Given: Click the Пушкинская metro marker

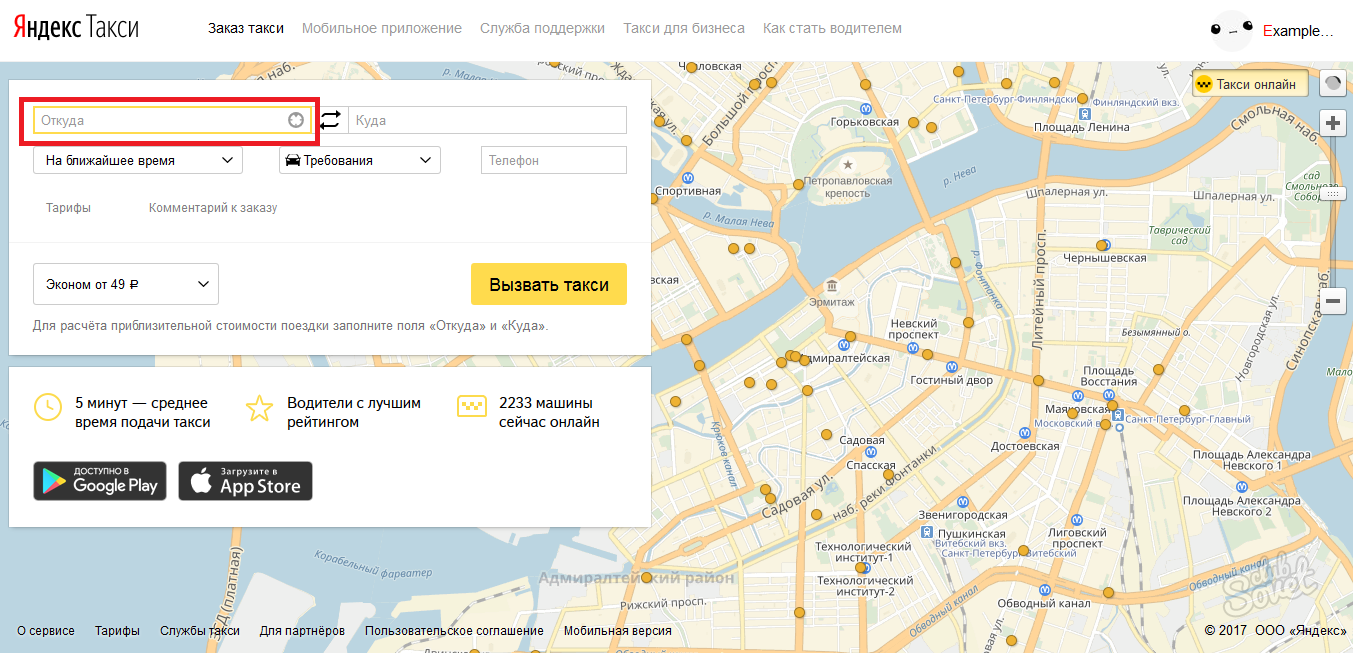Looking at the screenshot, I should point(929,533).
